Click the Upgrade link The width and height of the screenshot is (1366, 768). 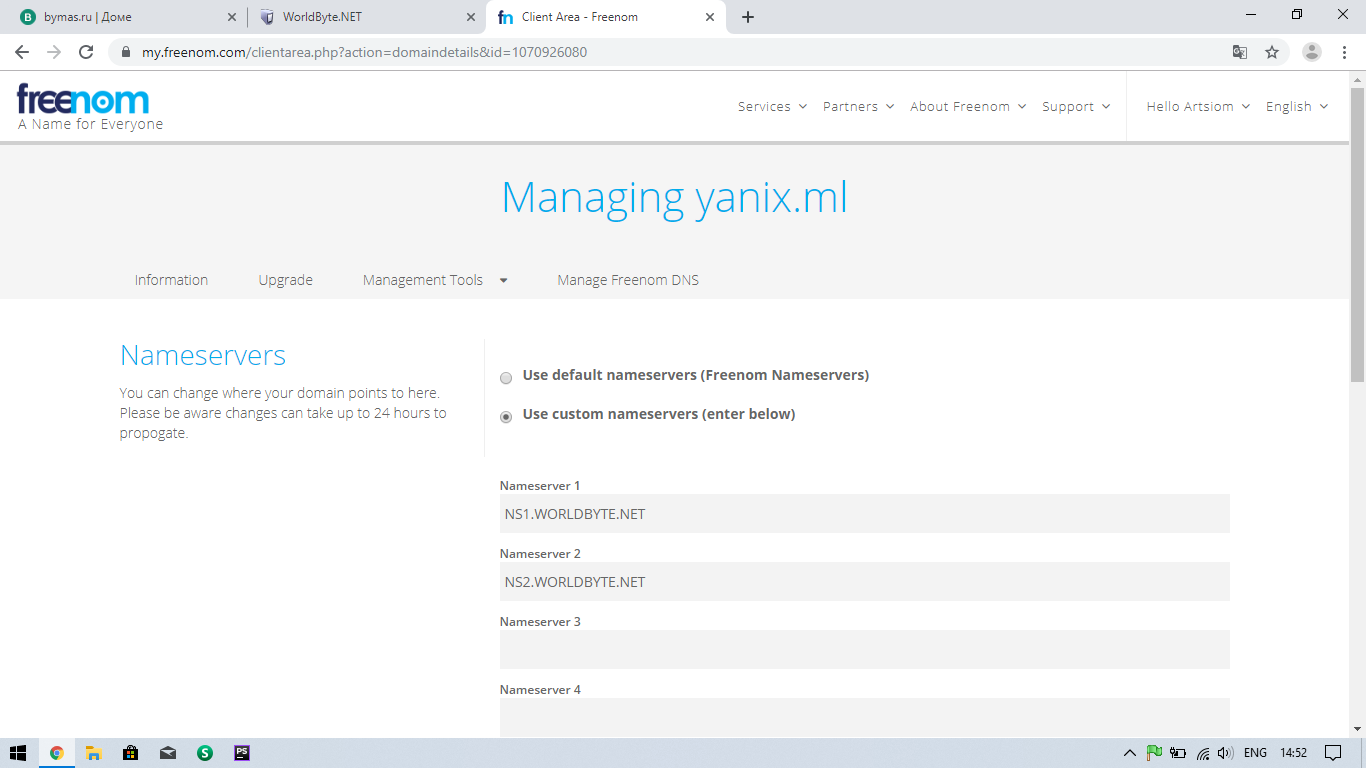tap(286, 280)
